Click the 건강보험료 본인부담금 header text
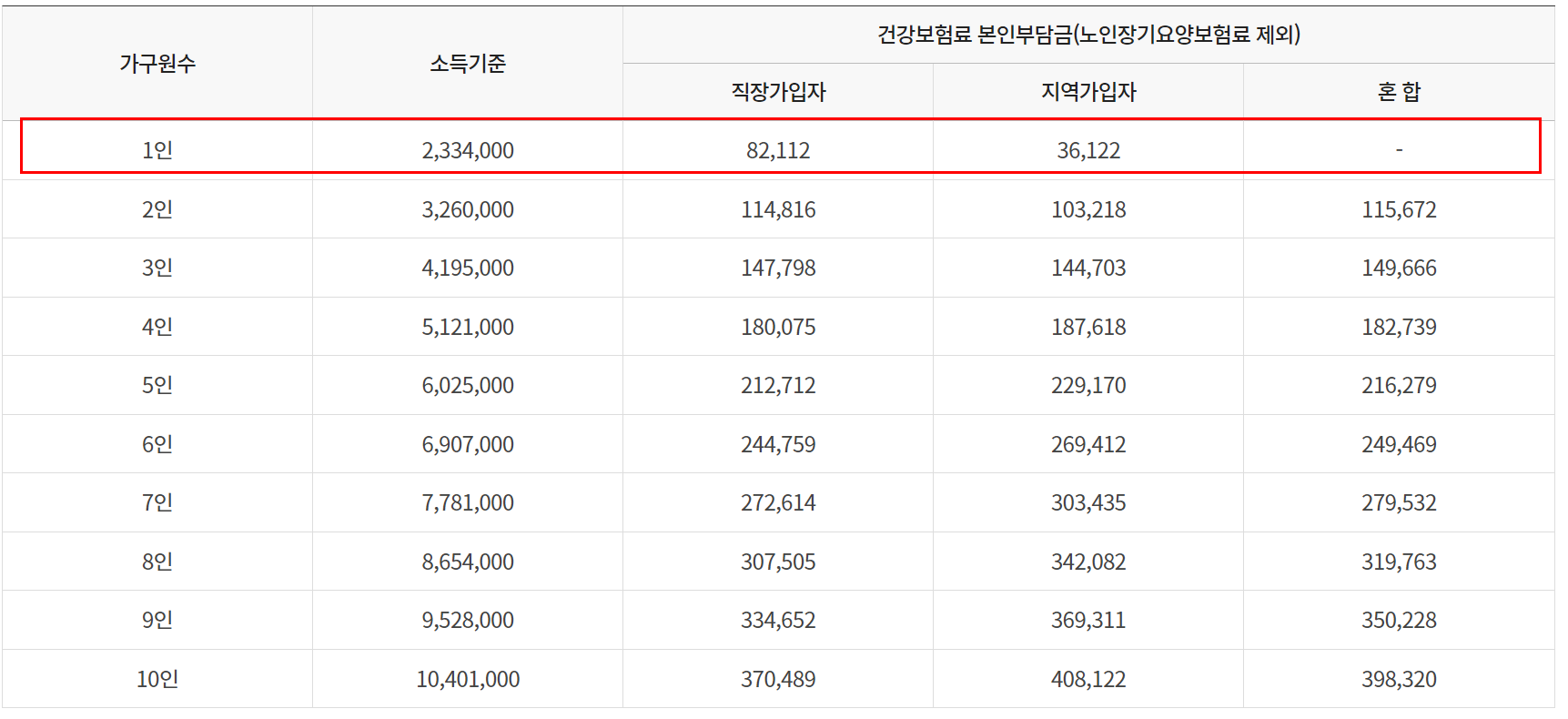This screenshot has height=719, width=1568. click(x=1088, y=35)
